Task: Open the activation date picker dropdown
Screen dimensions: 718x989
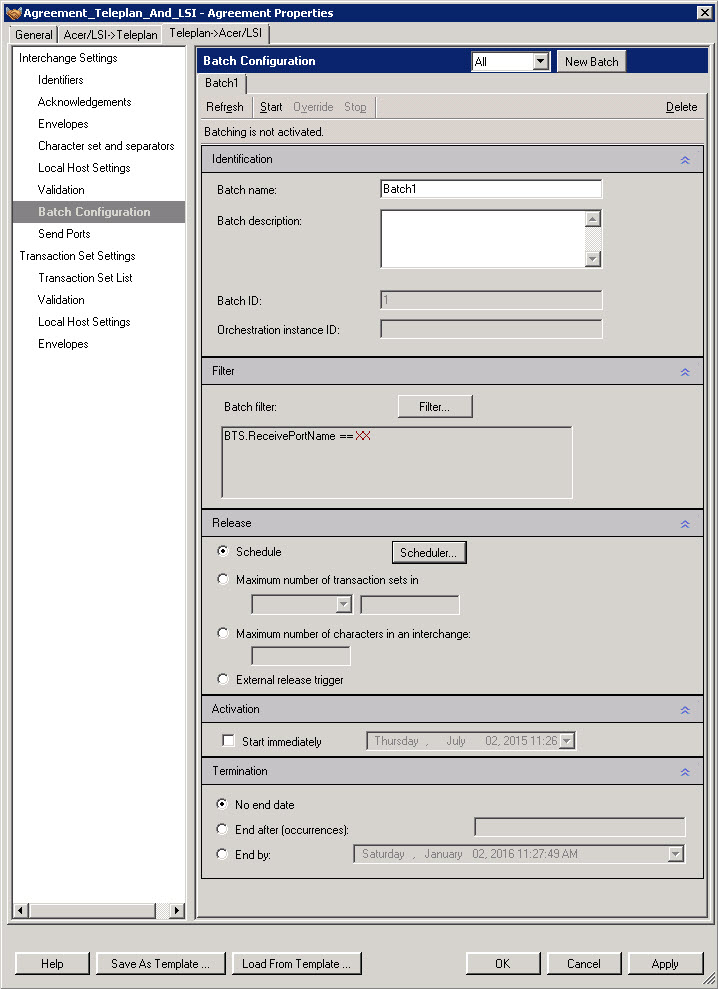Action: (567, 740)
